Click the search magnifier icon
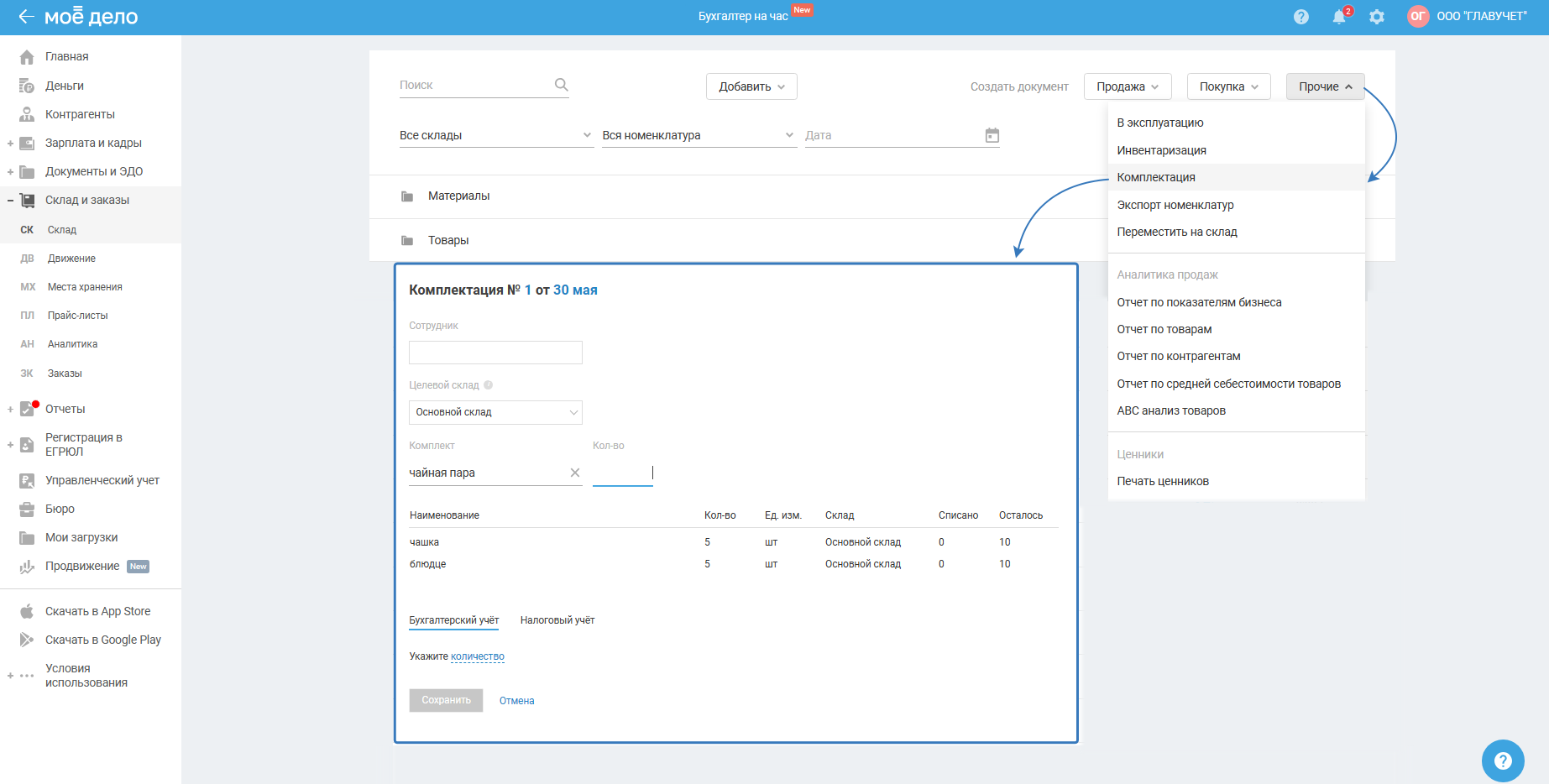 562,85
